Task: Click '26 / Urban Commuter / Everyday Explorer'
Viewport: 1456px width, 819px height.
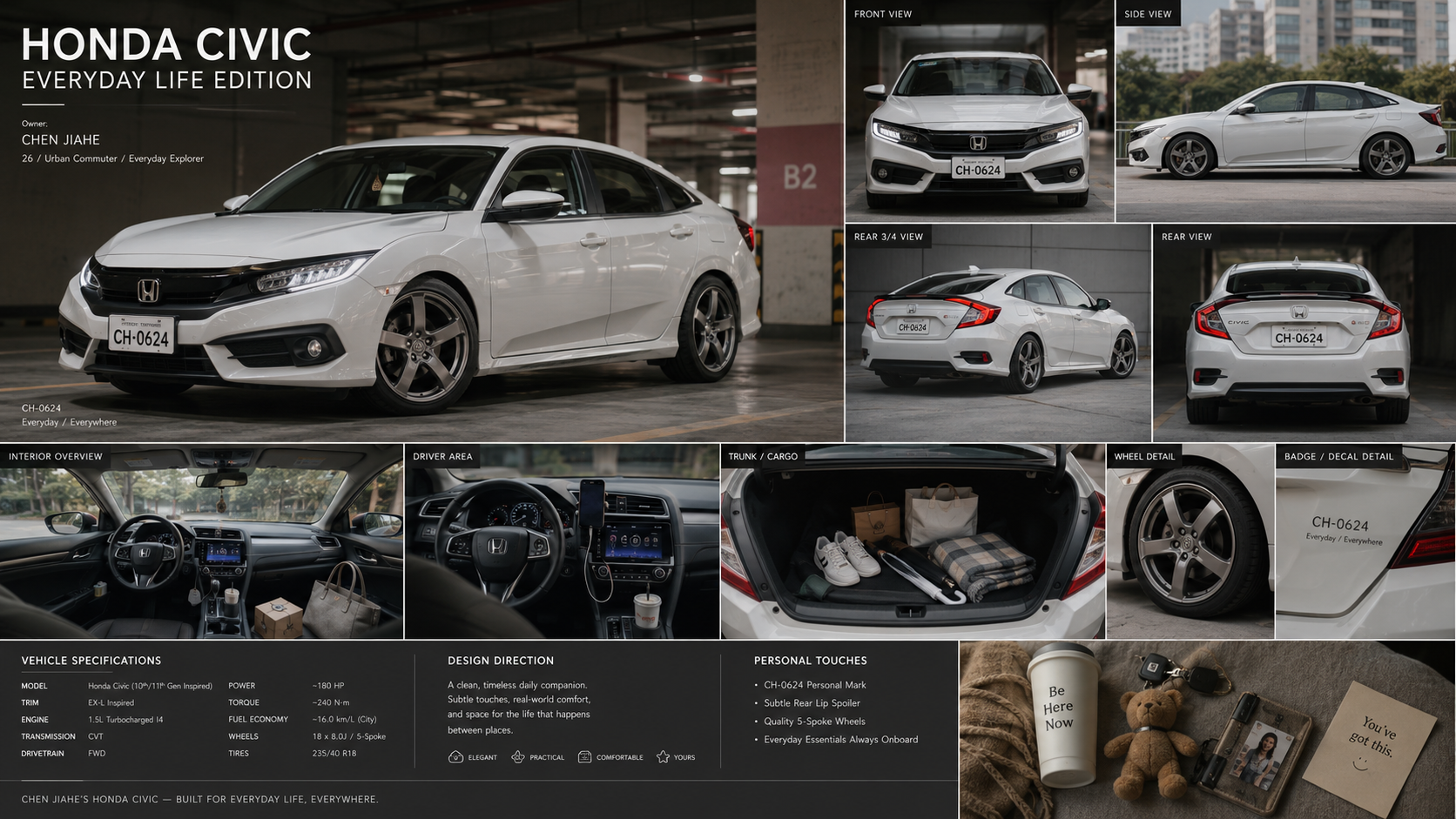Action: point(112,158)
